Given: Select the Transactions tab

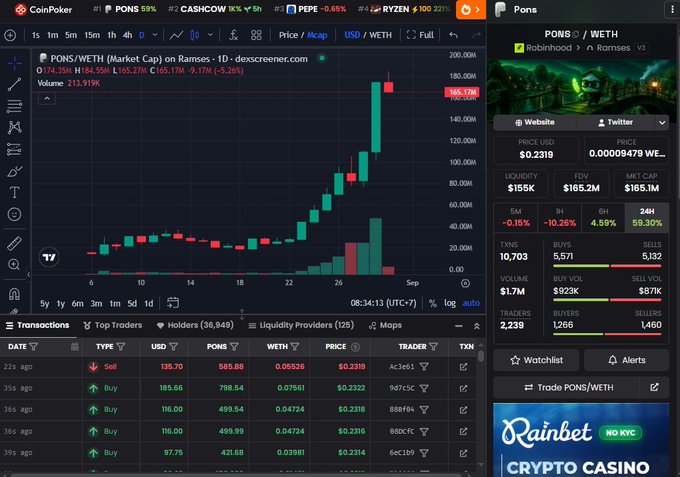Looking at the screenshot, I should pyautogui.click(x=37, y=325).
